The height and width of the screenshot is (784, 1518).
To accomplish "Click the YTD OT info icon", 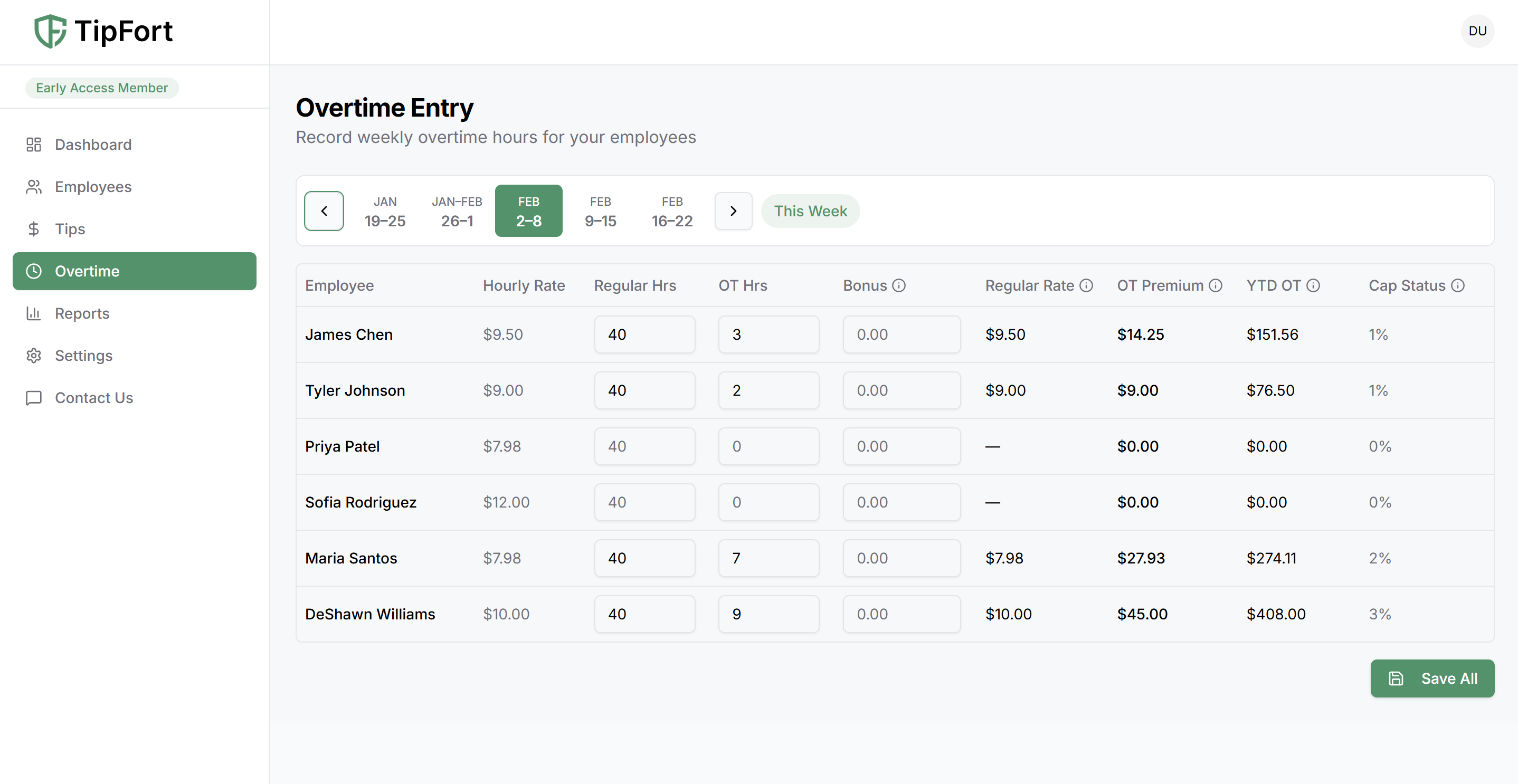I will coord(1313,285).
